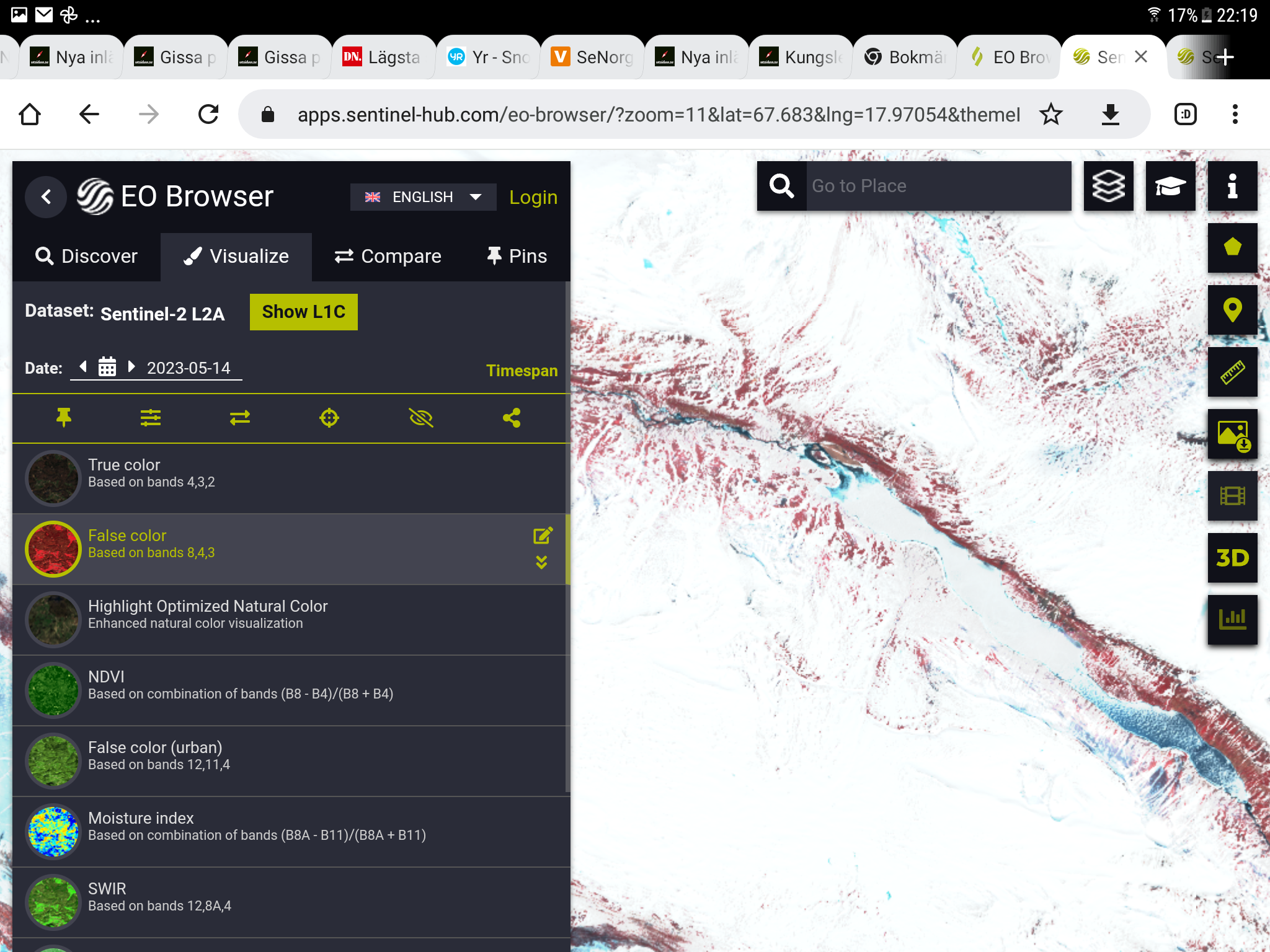Viewport: 1270px width, 952px height.
Task: Open the map layers selector icon
Action: 1108,186
